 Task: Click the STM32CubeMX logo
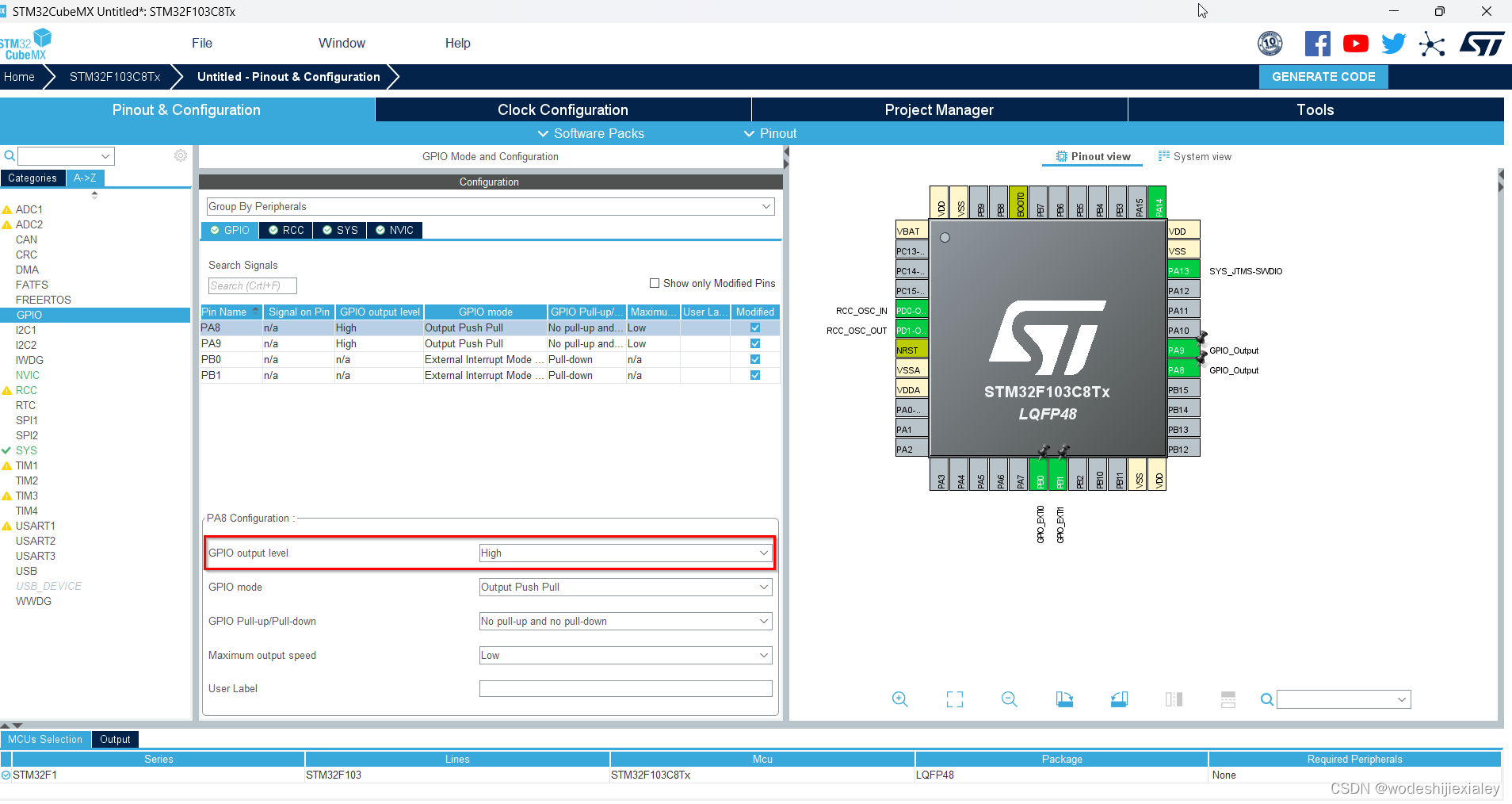[x=25, y=44]
